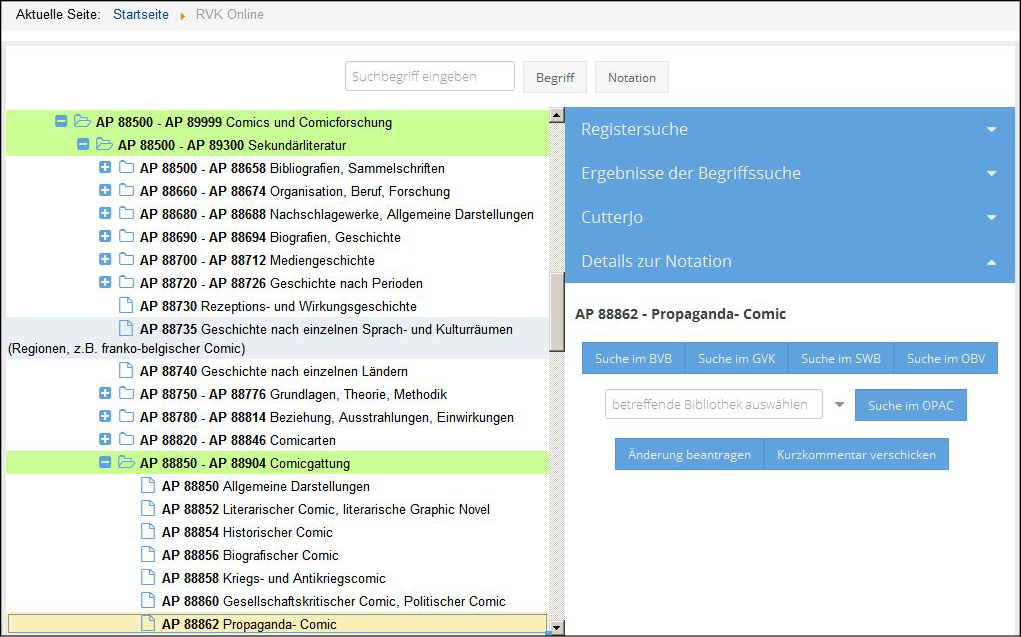The image size is (1021, 637).
Task: Open the Registersuche accordion panel
Action: 789,129
